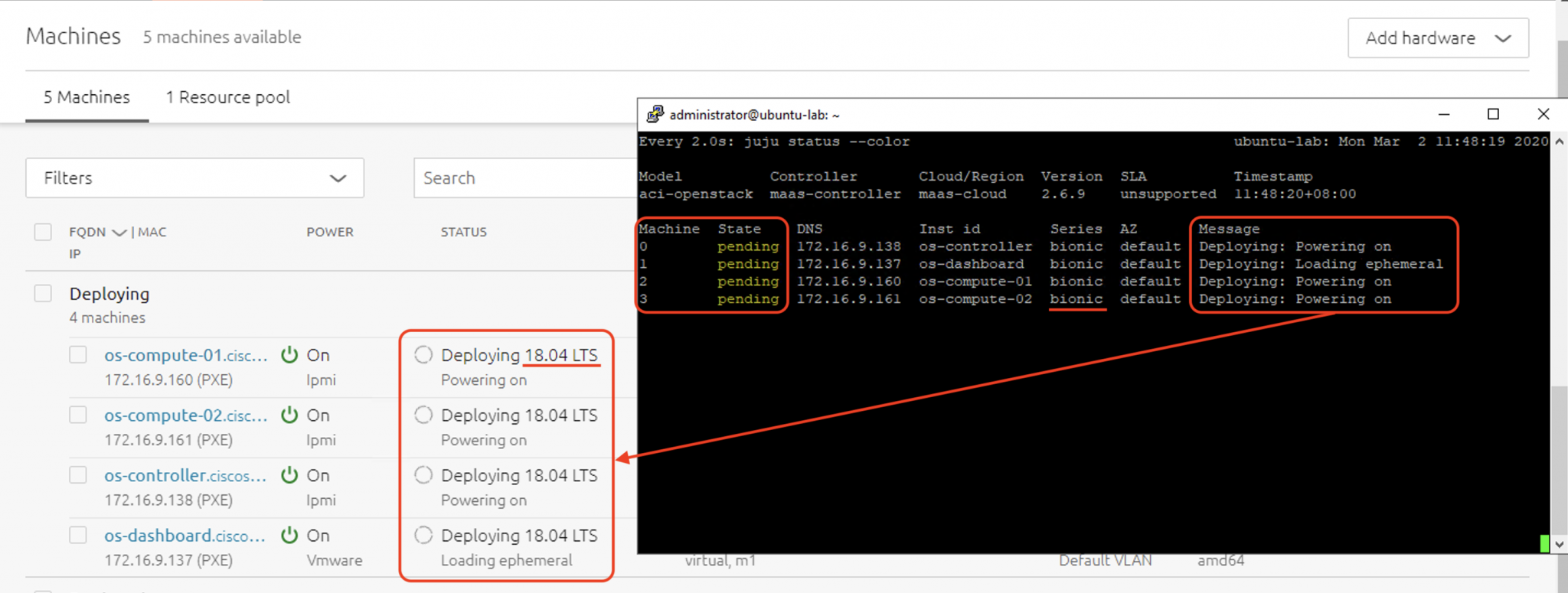Click terminal scrollbar up arrow
This screenshot has height=593, width=1568.
coord(1559,142)
